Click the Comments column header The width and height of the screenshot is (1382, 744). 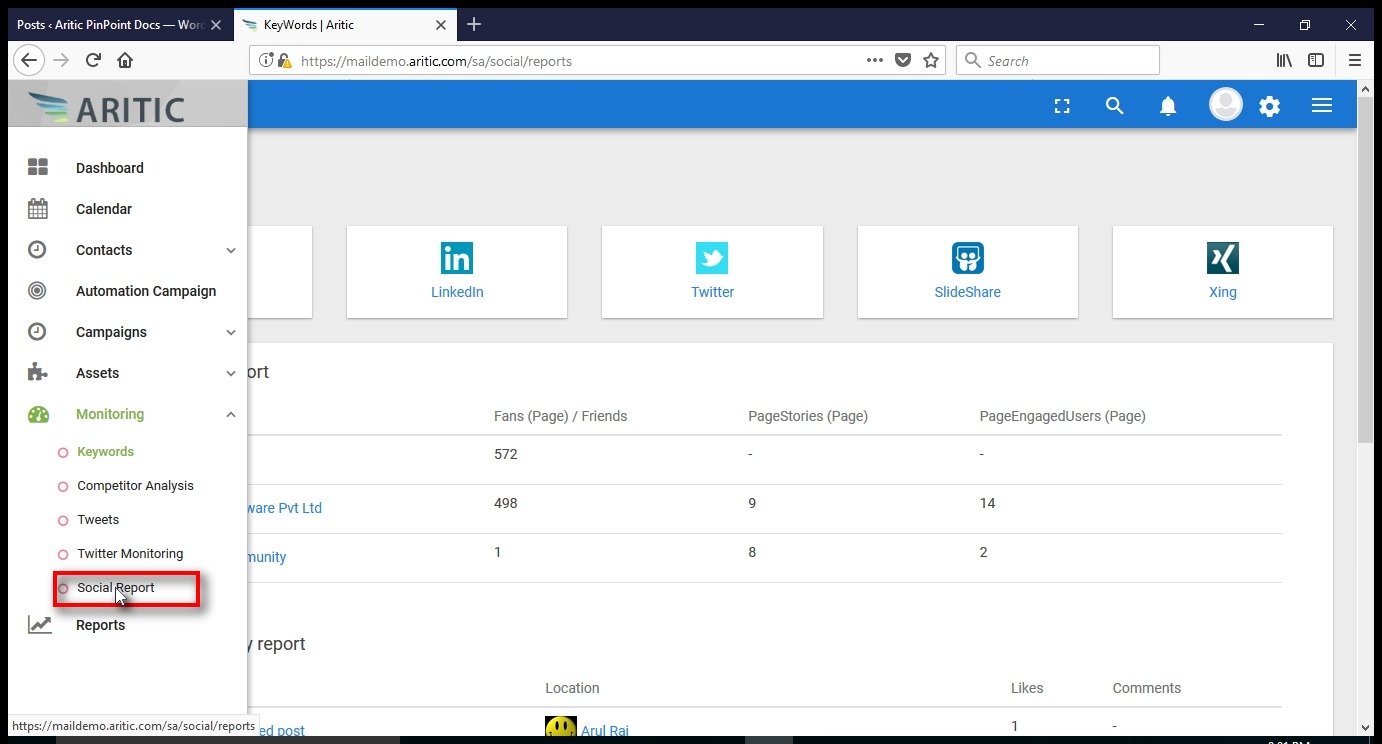pyautogui.click(x=1147, y=688)
